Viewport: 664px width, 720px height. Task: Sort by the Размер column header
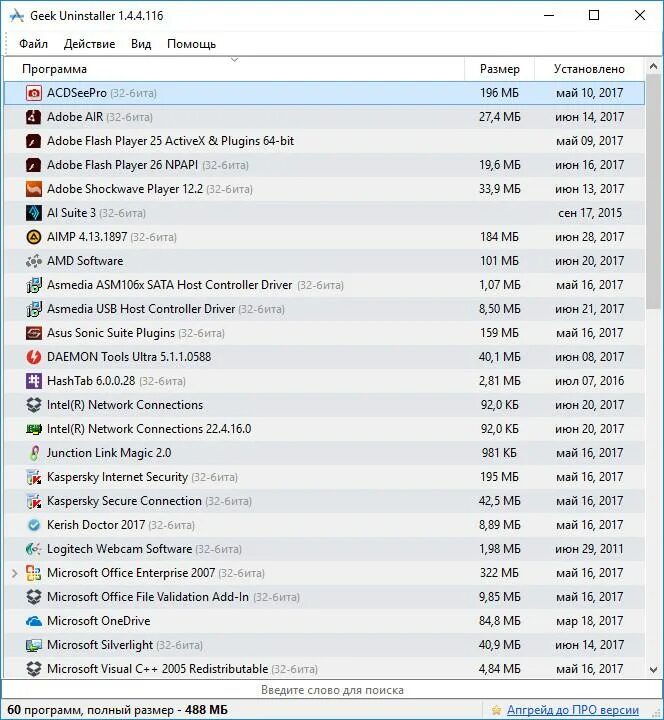point(500,69)
